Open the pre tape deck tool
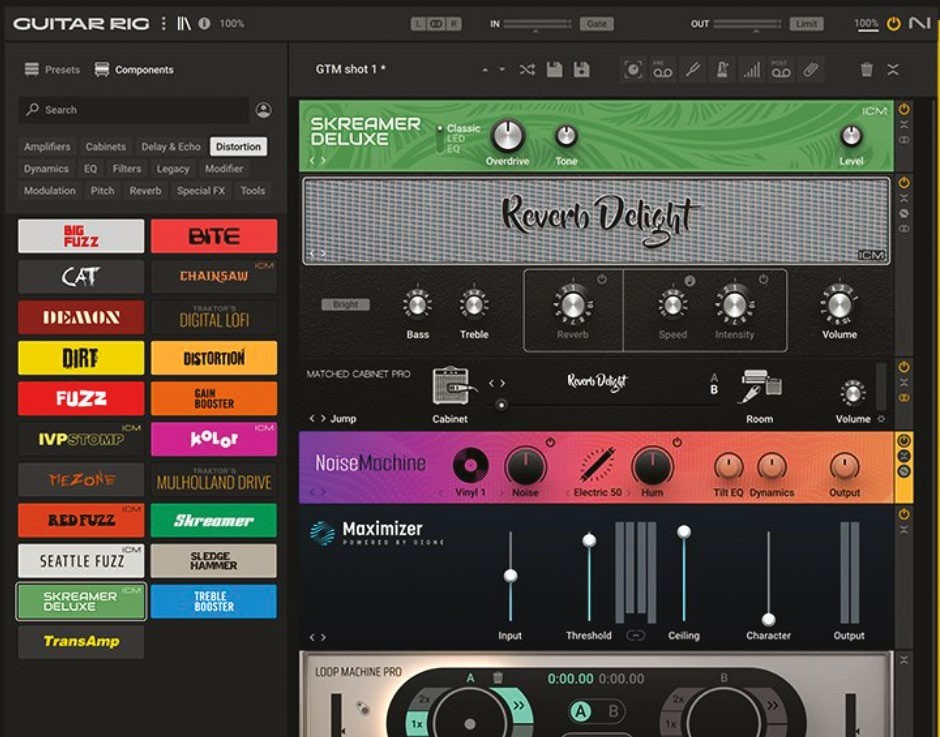 point(662,70)
